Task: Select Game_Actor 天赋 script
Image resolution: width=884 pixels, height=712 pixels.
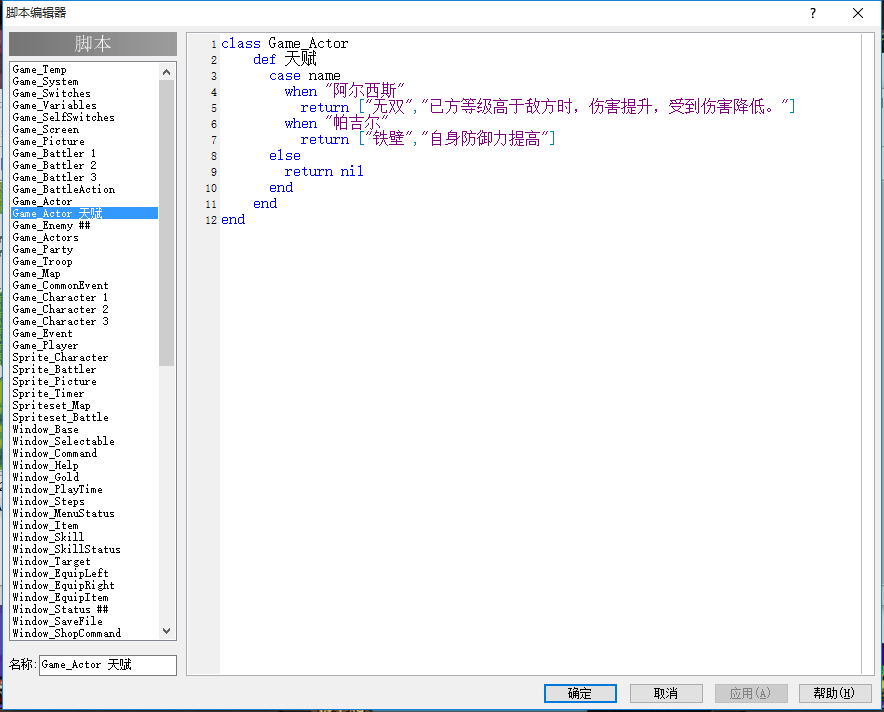Action: [85, 213]
